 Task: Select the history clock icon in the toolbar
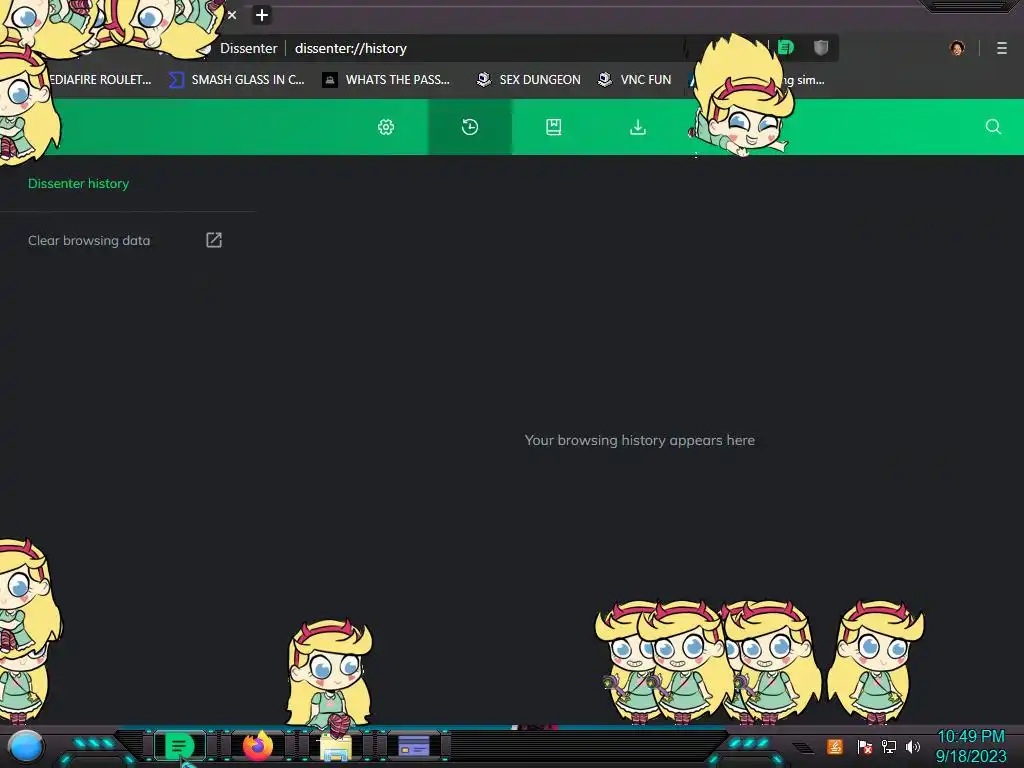(x=470, y=127)
